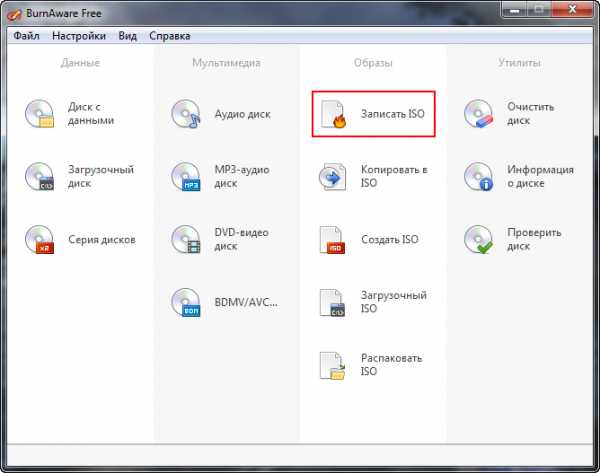Select the Серия дисков icon
Image resolution: width=600 pixels, height=473 pixels.
tap(39, 240)
